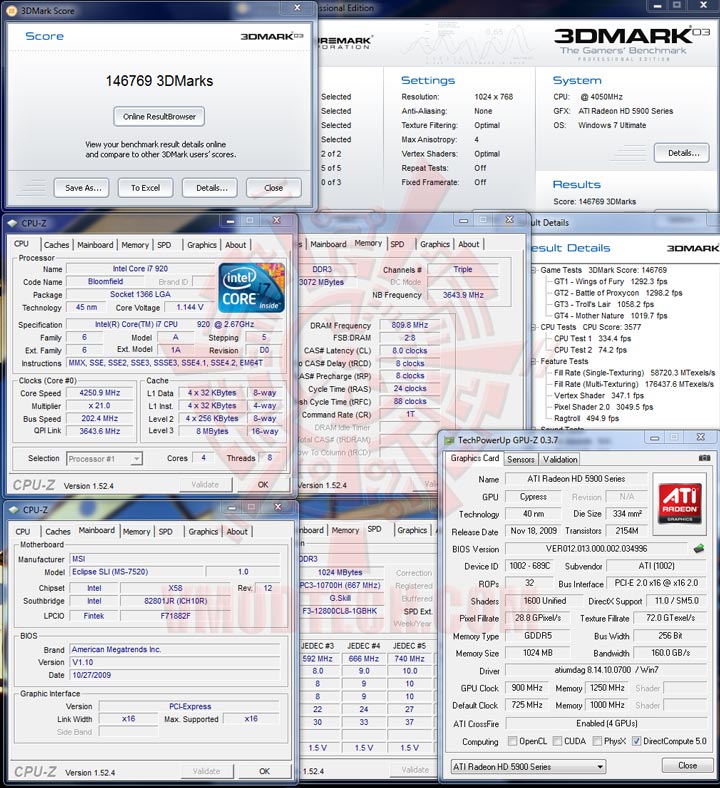Open Processor #1 selection dropdown

105,459
